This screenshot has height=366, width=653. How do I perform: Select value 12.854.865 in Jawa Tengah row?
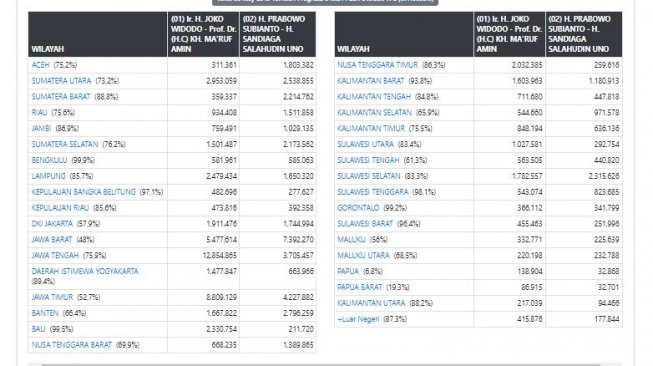[x=220, y=255]
